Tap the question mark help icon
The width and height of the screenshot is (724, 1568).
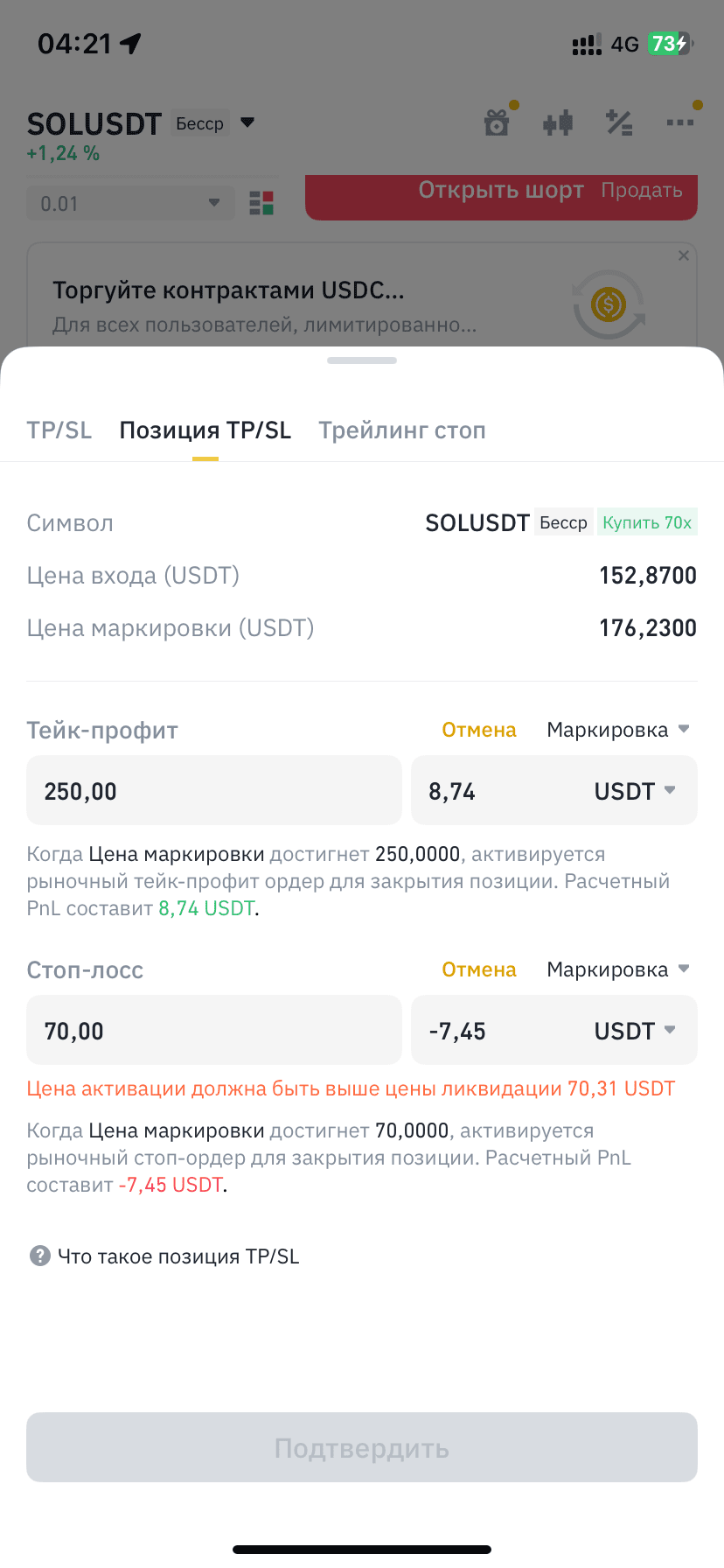pyautogui.click(x=40, y=1256)
